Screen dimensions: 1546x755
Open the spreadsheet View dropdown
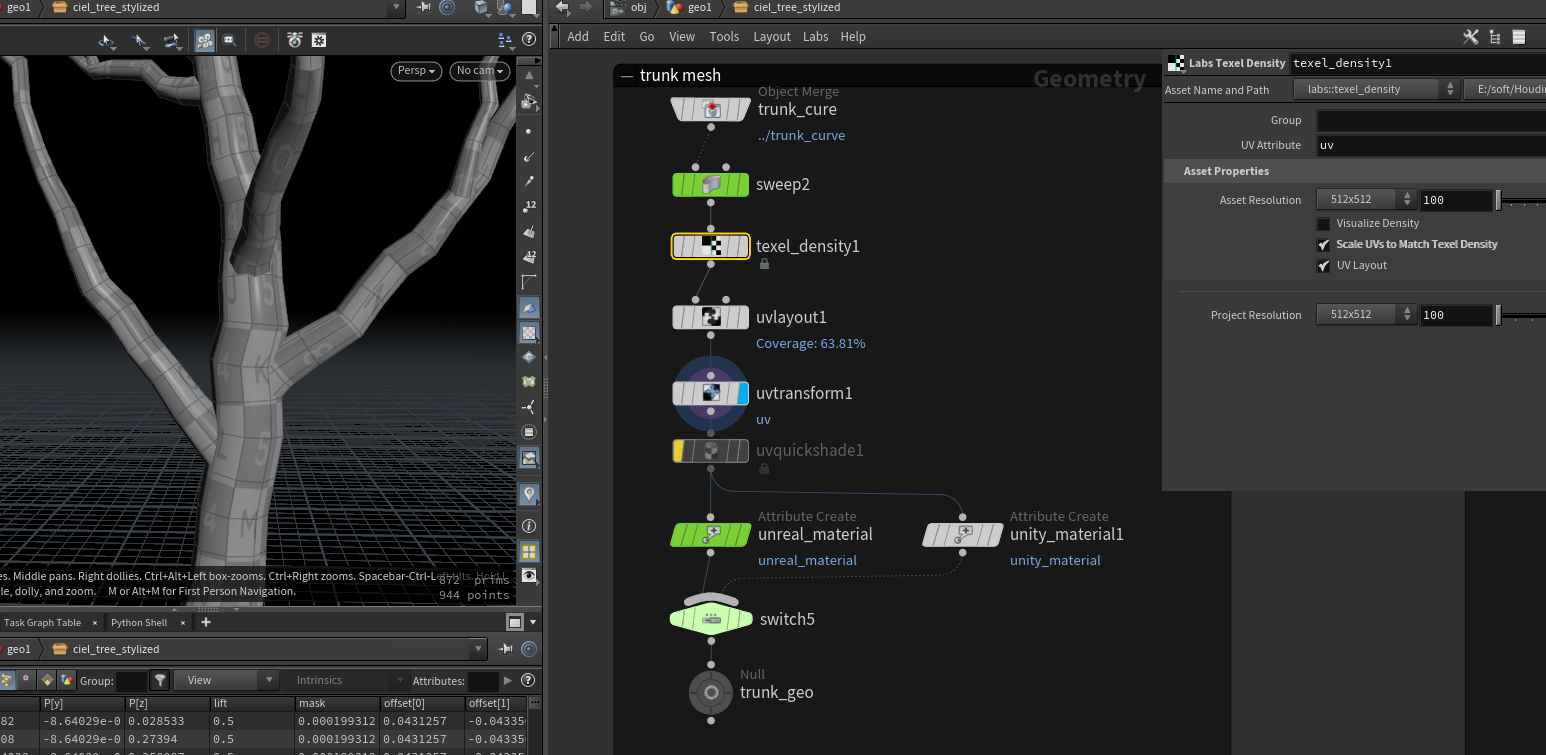click(226, 680)
